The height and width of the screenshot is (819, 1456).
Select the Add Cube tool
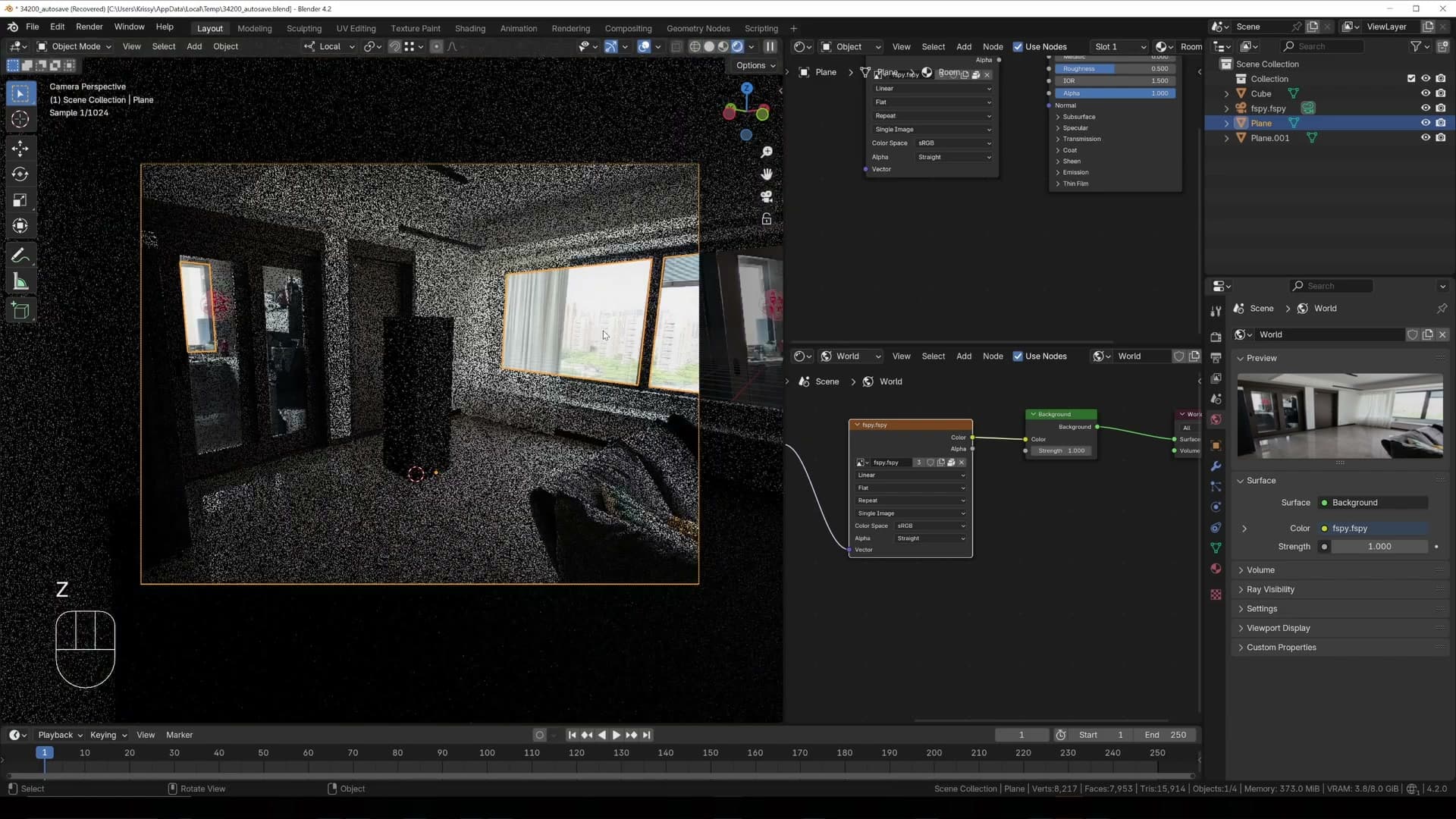coord(20,310)
